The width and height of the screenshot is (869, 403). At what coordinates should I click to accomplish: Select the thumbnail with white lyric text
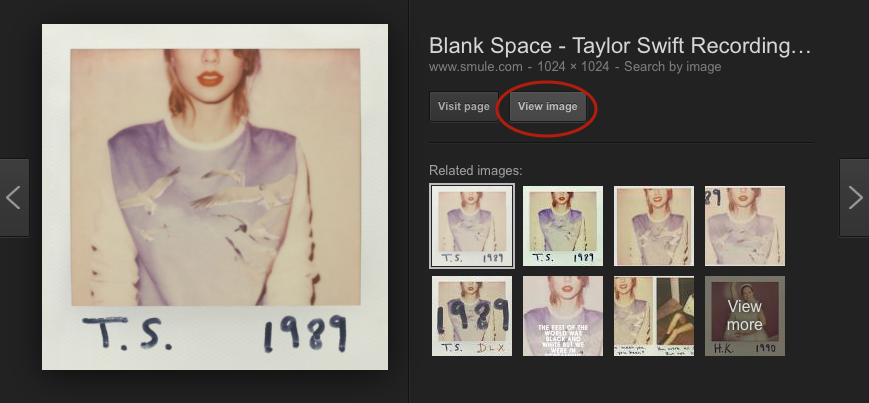[x=563, y=316]
